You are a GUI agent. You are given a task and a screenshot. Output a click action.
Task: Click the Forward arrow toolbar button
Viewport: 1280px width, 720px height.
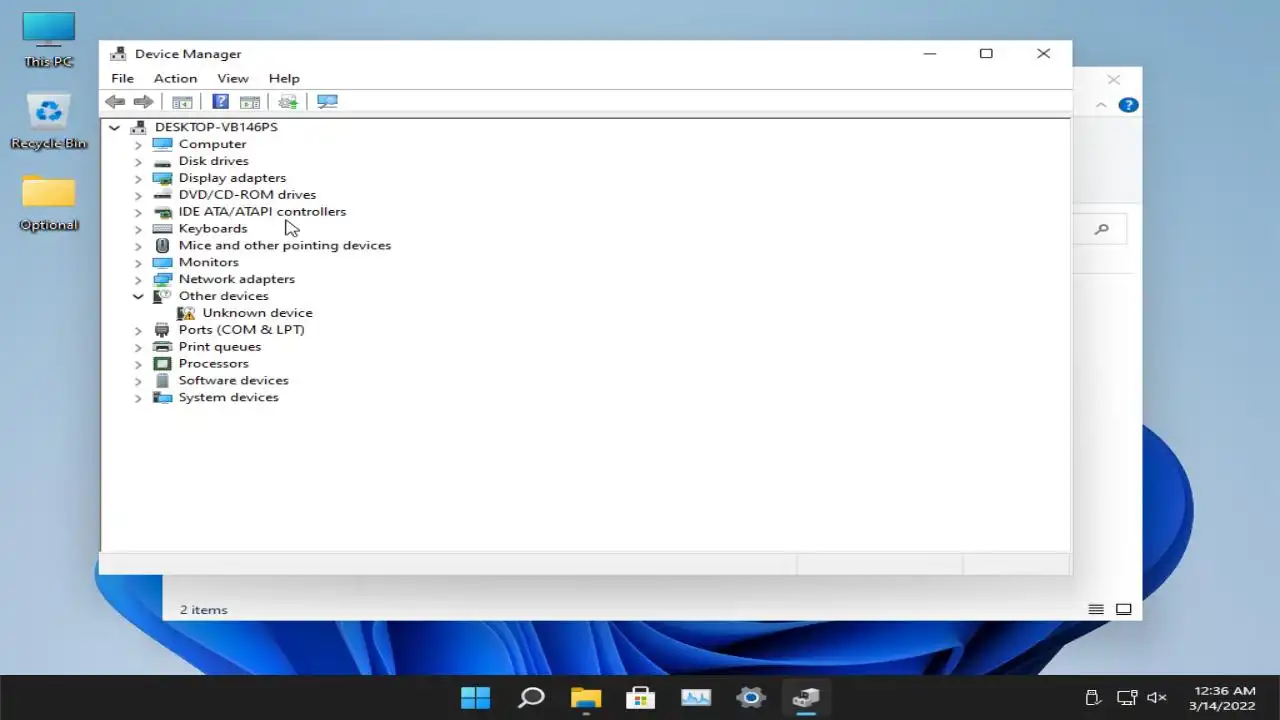click(x=143, y=101)
